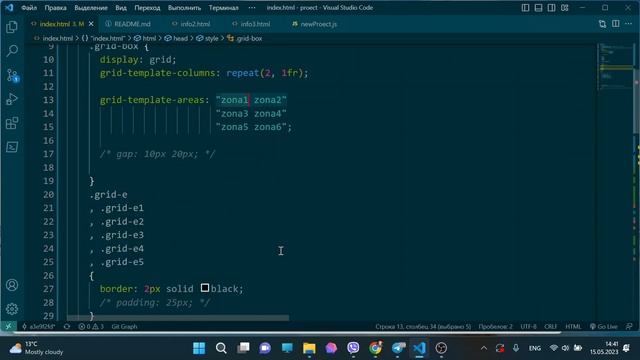Image resolution: width=640 pixels, height=360 pixels.
Task: Open the Accounts menu icon
Action: [x=12, y=285]
